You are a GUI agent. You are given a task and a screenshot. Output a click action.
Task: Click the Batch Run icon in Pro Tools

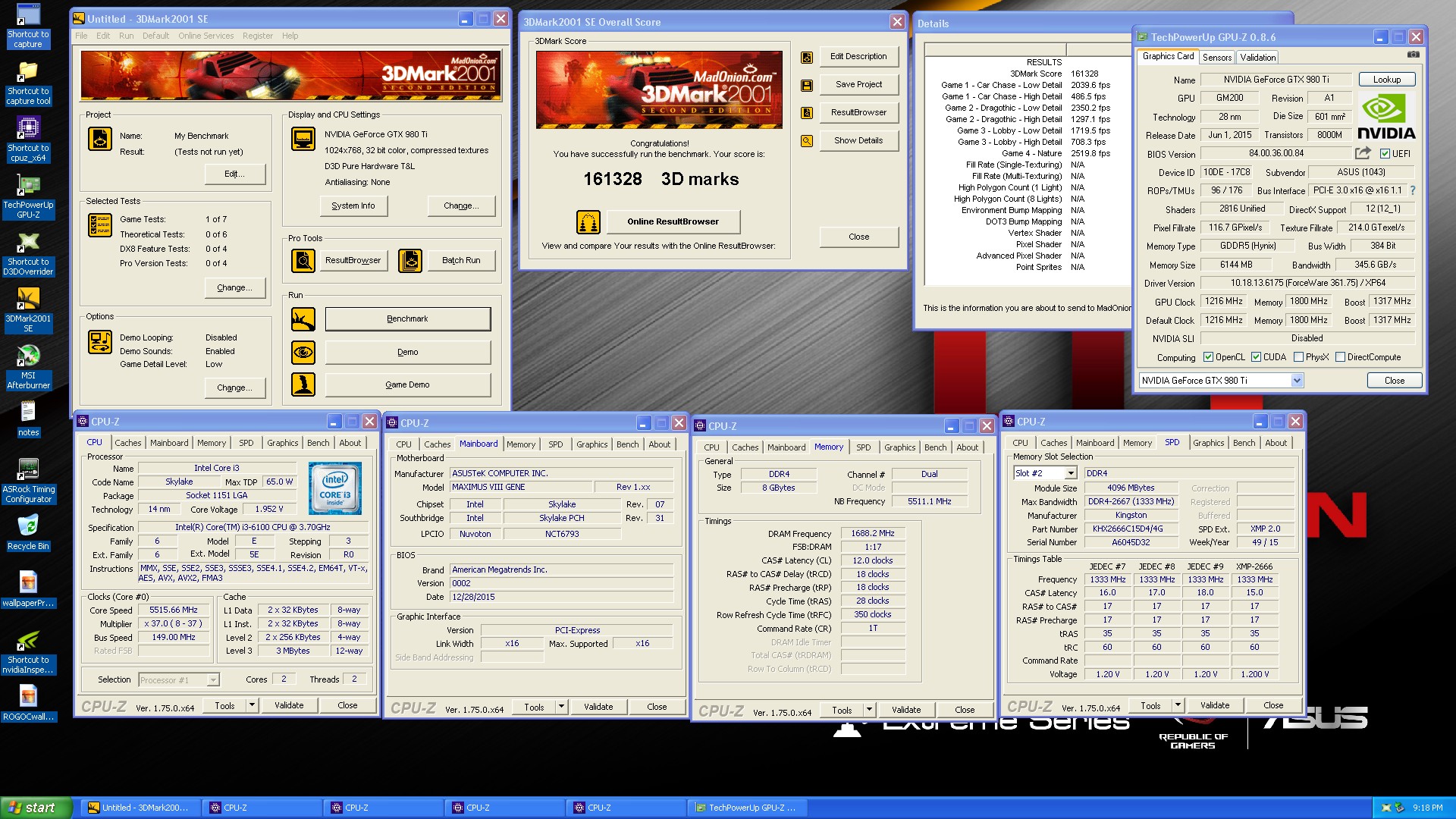410,261
